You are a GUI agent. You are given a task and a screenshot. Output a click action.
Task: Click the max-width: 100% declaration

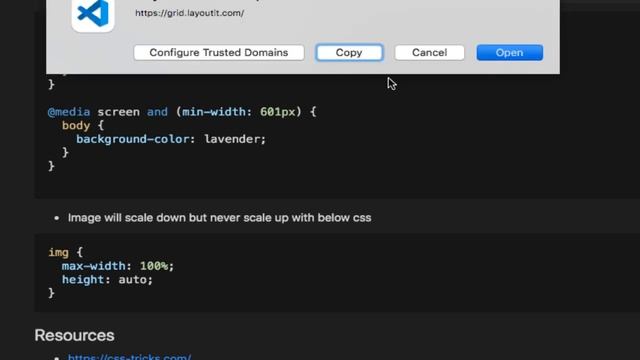(x=118, y=266)
